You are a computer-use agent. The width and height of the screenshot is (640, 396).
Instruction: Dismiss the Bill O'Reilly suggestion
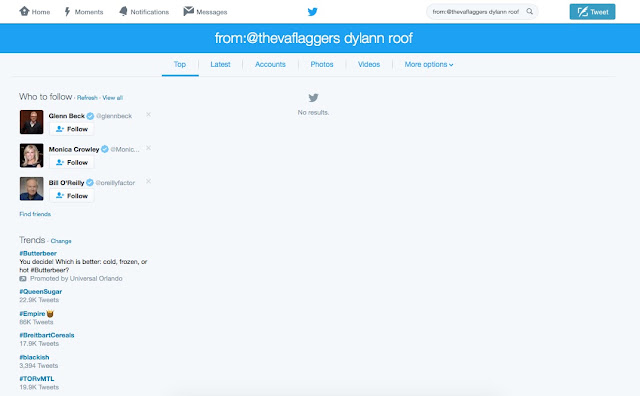[149, 181]
